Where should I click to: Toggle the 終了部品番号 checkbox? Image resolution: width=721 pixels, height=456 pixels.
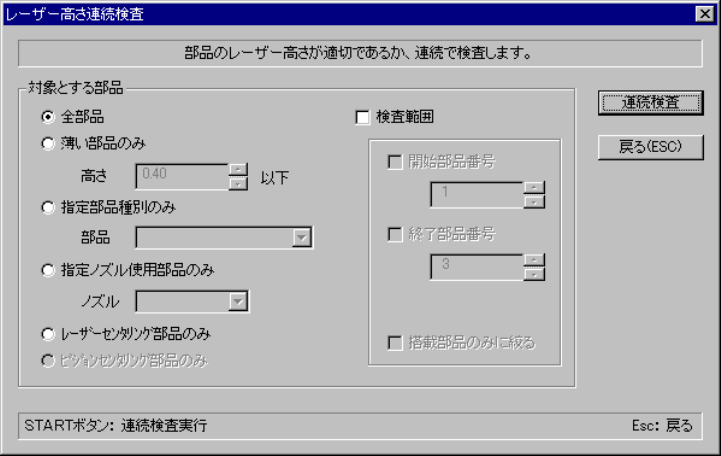click(395, 234)
